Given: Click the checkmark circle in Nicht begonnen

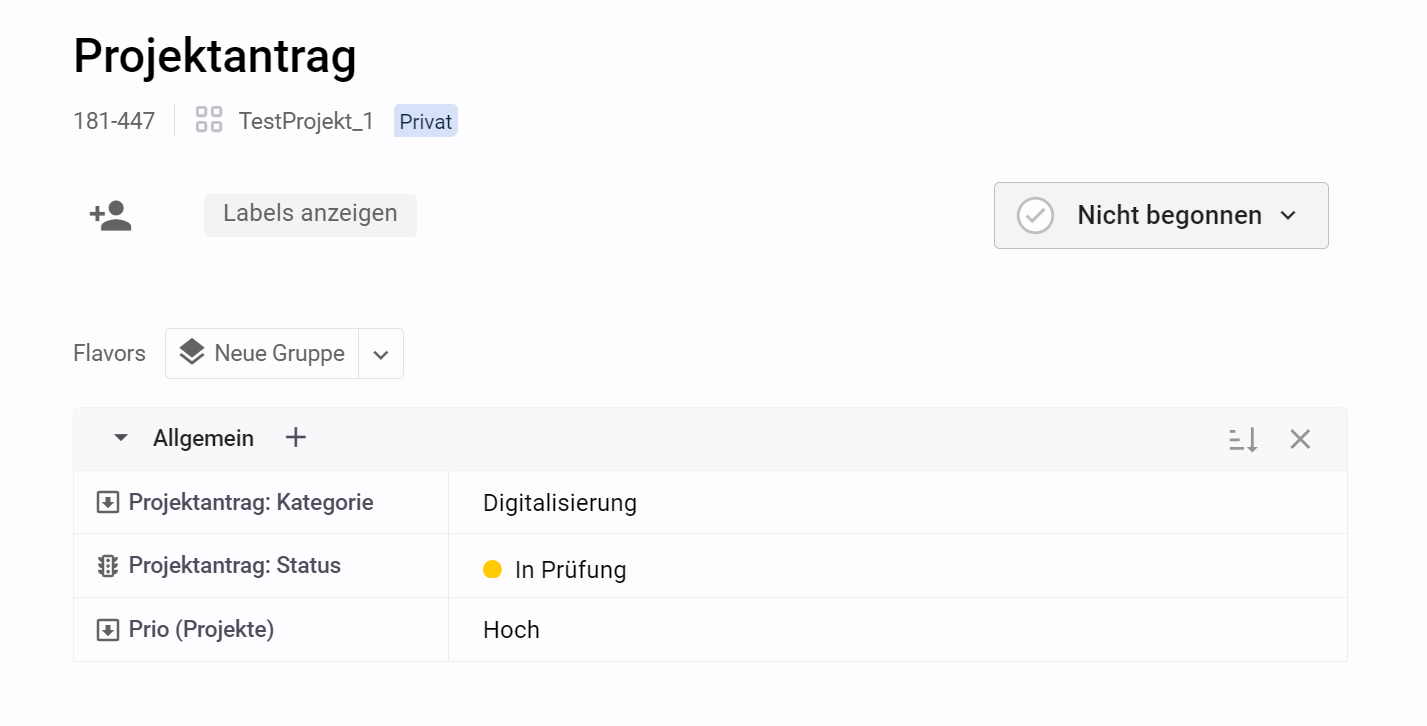Looking at the screenshot, I should pos(1035,215).
